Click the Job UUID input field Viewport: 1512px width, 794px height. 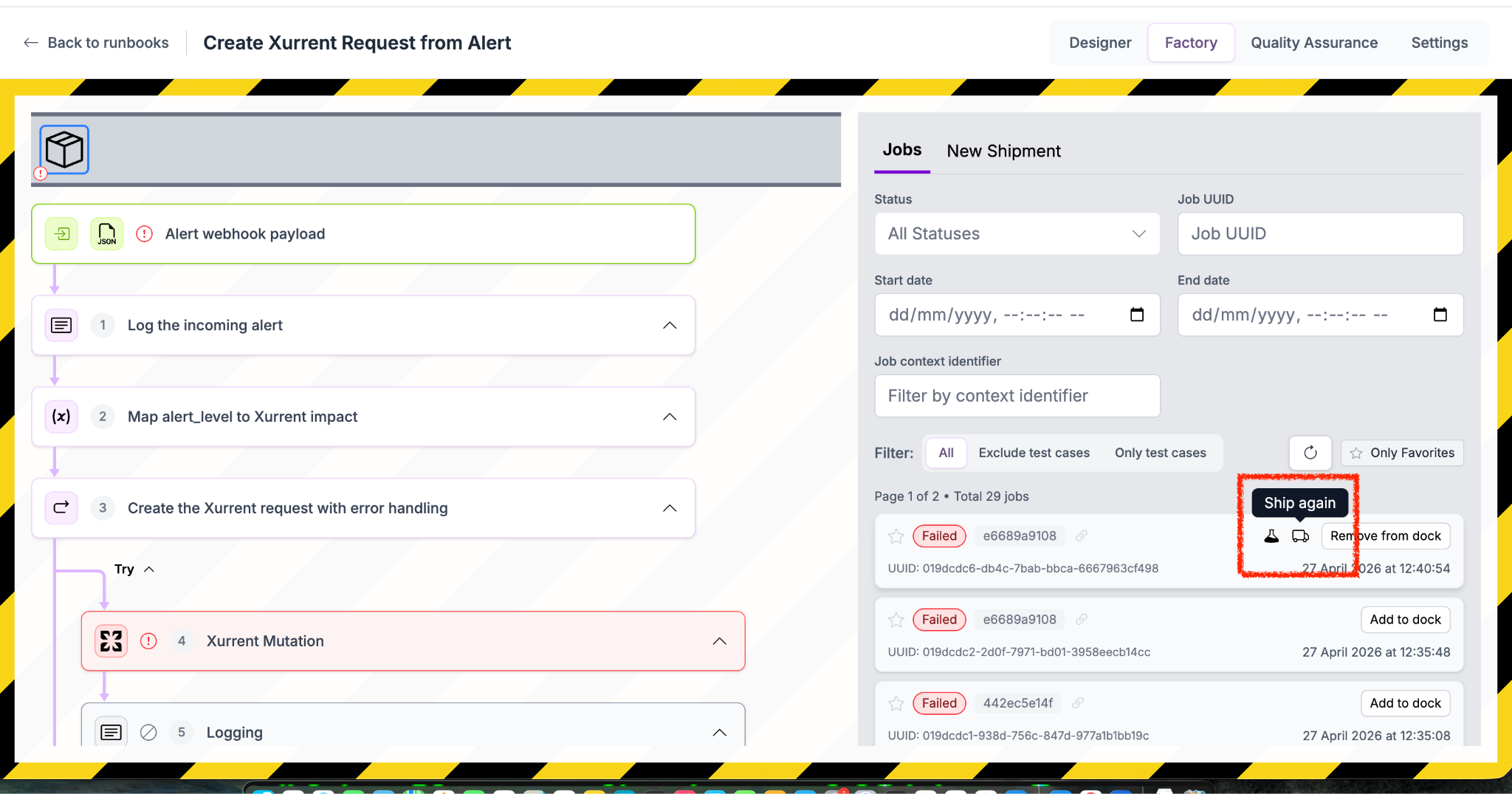(x=1320, y=234)
